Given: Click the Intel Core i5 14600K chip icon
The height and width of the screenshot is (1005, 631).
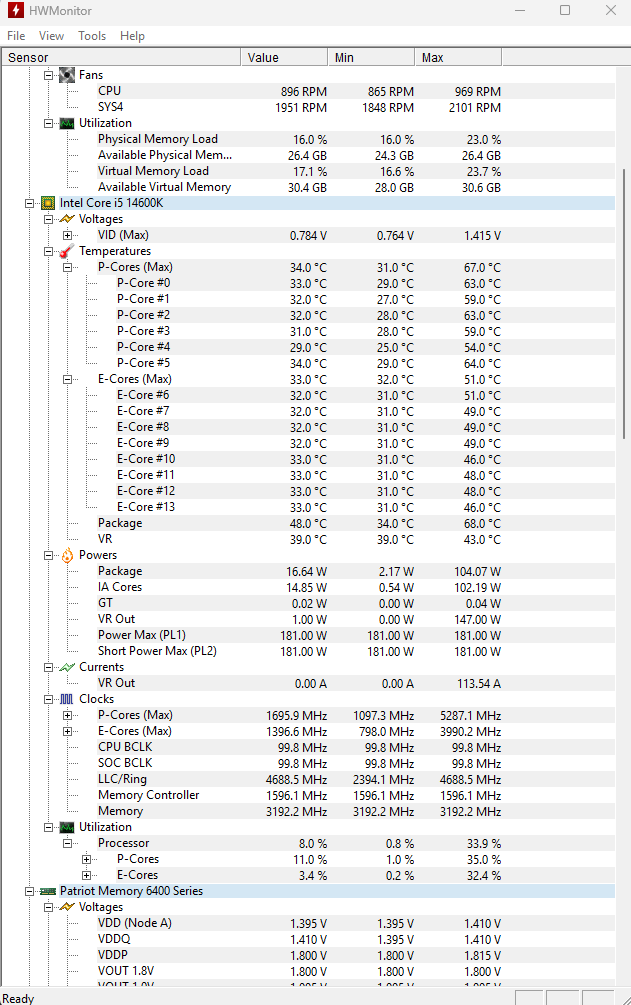Looking at the screenshot, I should click(48, 203).
